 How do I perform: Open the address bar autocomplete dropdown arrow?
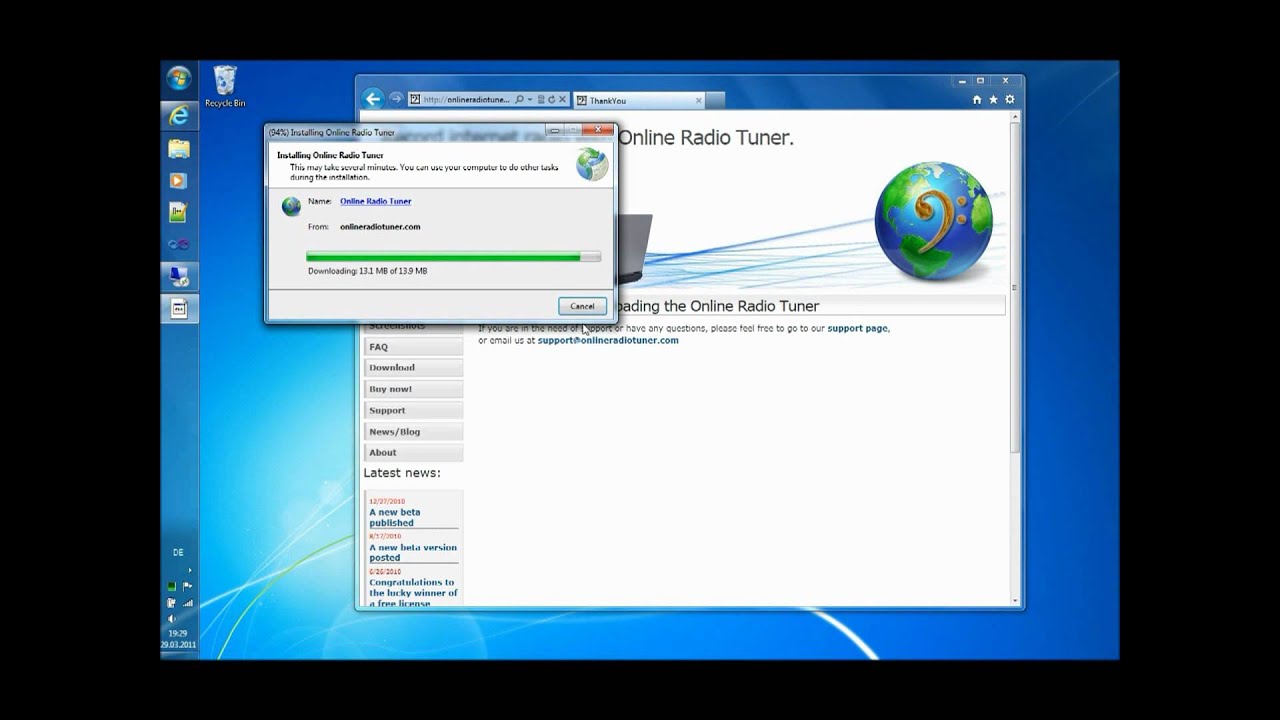pyautogui.click(x=530, y=100)
